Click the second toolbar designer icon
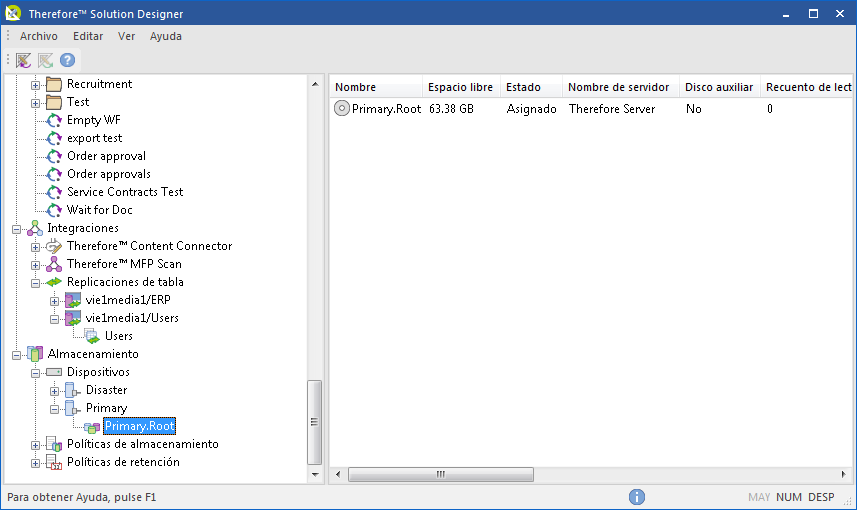The width and height of the screenshot is (858, 511). 45,60
